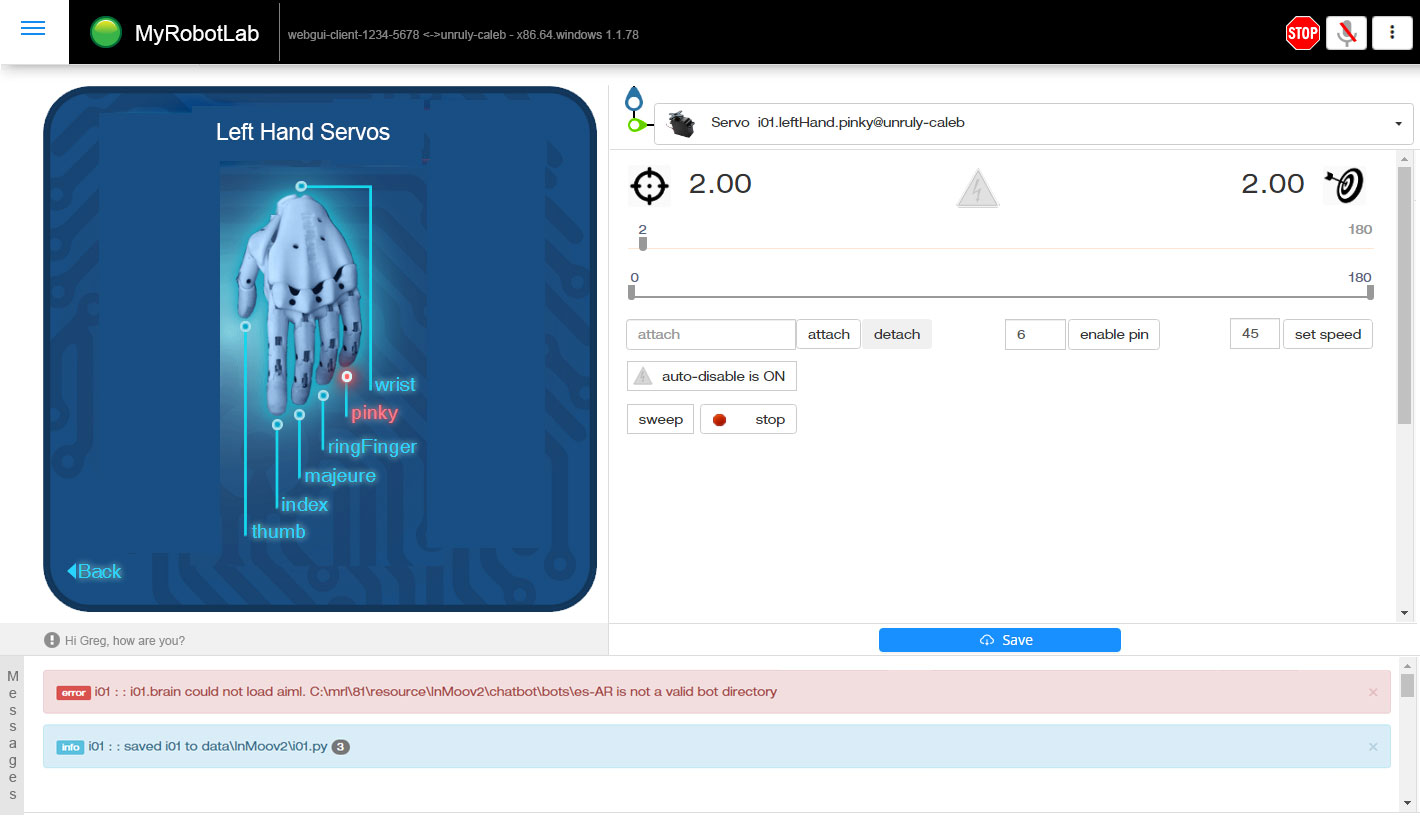The width and height of the screenshot is (1420, 817).
Task: Click the stop button with red dot
Action: pyautogui.click(x=749, y=419)
